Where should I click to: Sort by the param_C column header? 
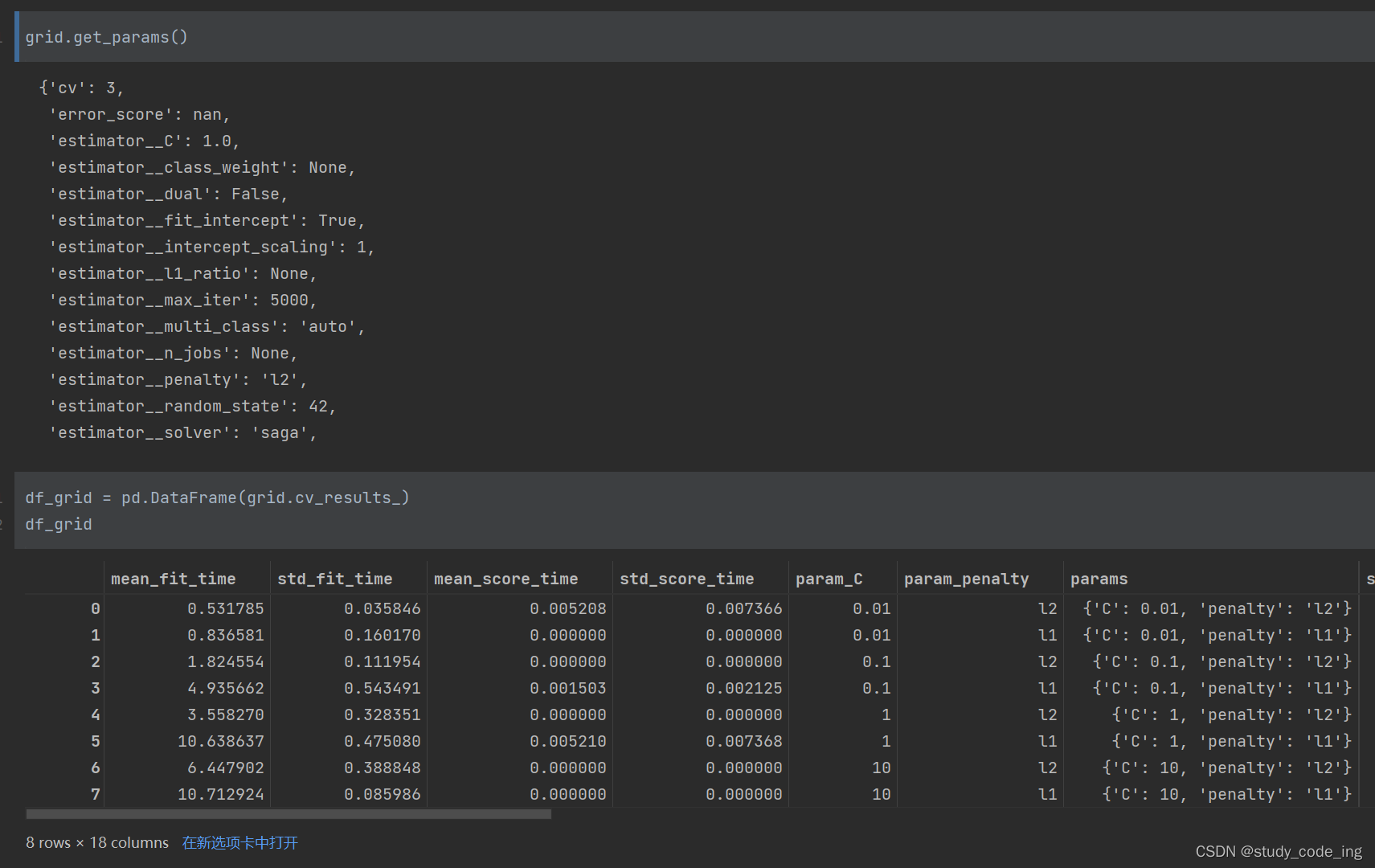[x=828, y=578]
